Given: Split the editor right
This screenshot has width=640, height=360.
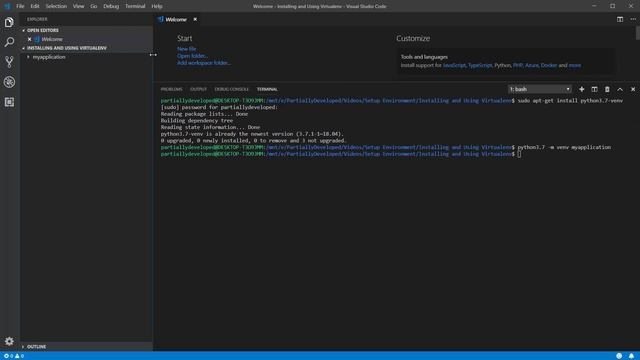Looking at the screenshot, I should click(x=620, y=19).
